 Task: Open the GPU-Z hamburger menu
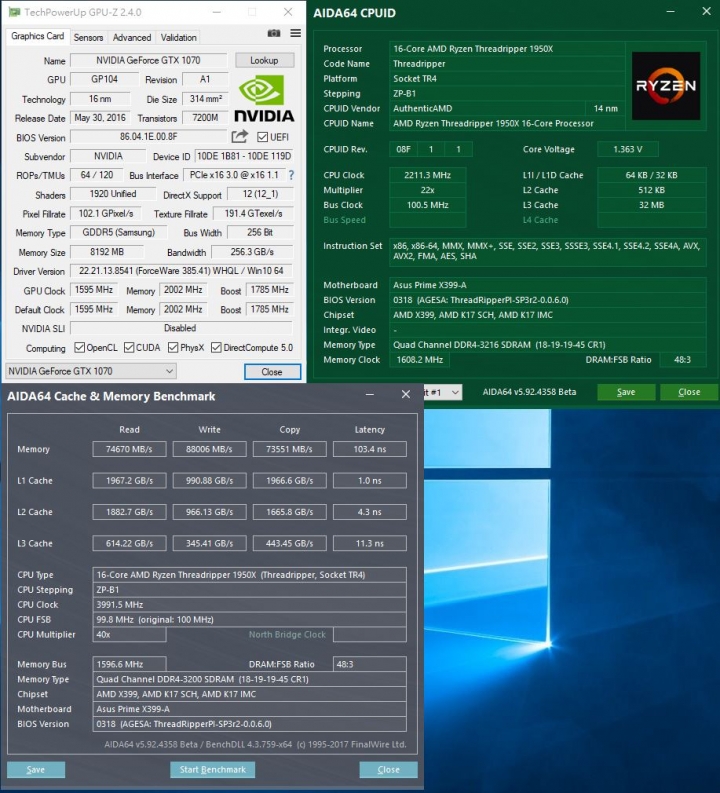[296, 33]
